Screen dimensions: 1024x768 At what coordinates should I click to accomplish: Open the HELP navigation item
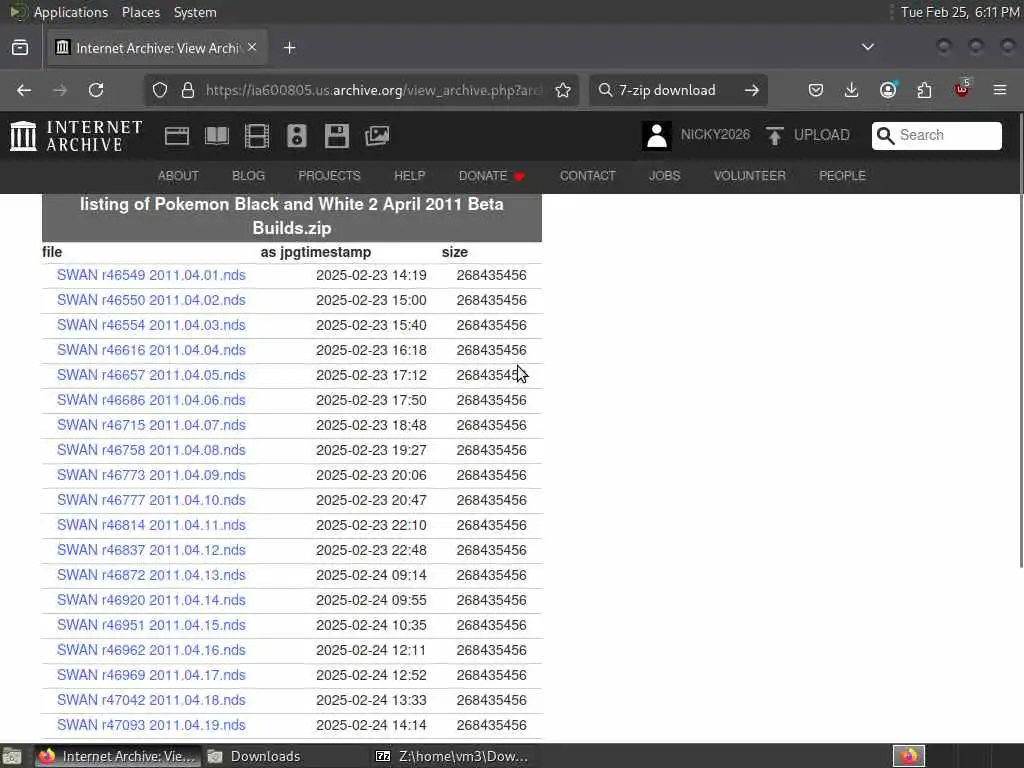[409, 176]
